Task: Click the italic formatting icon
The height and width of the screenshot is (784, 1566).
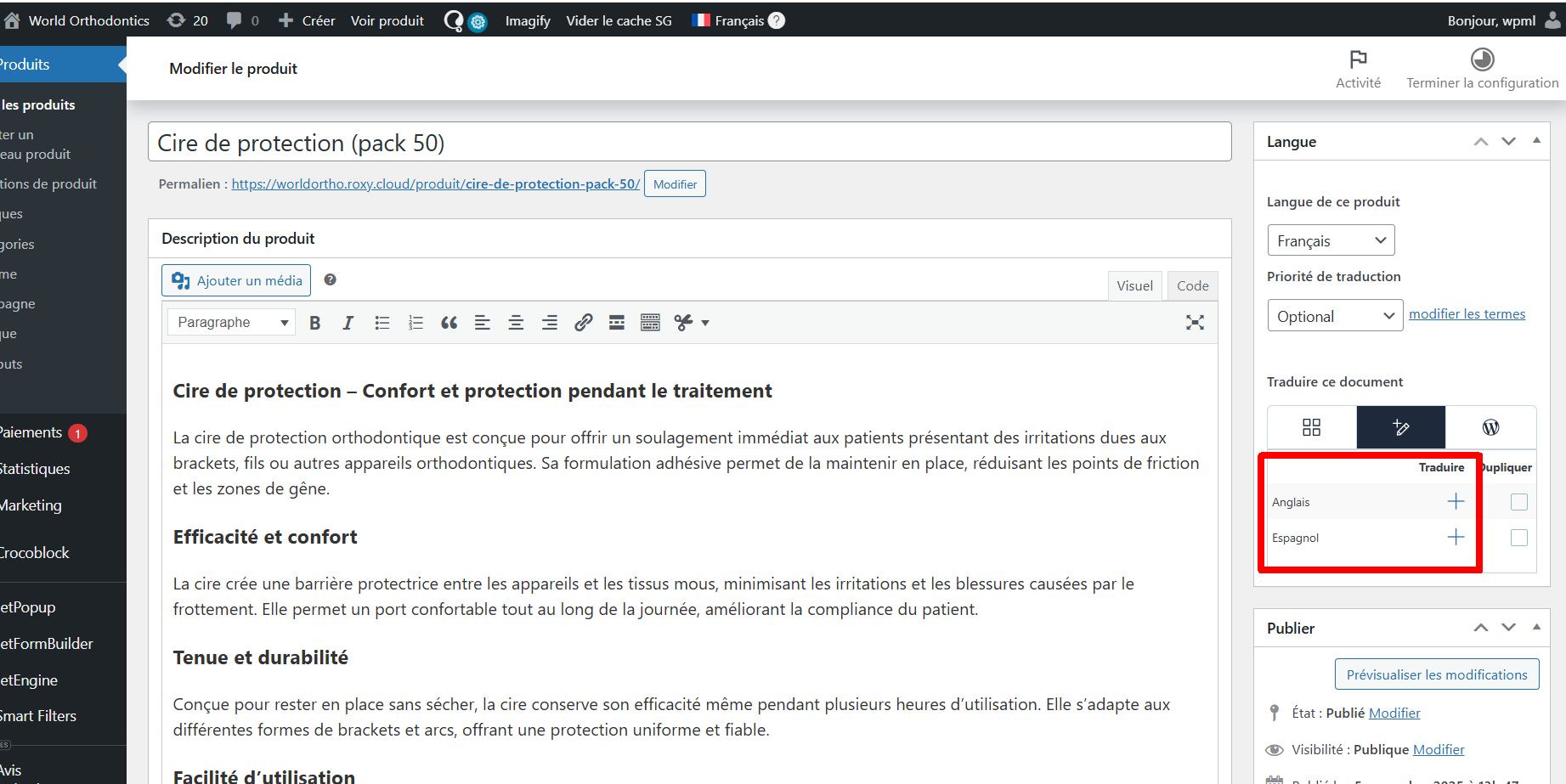Action: pyautogui.click(x=348, y=323)
